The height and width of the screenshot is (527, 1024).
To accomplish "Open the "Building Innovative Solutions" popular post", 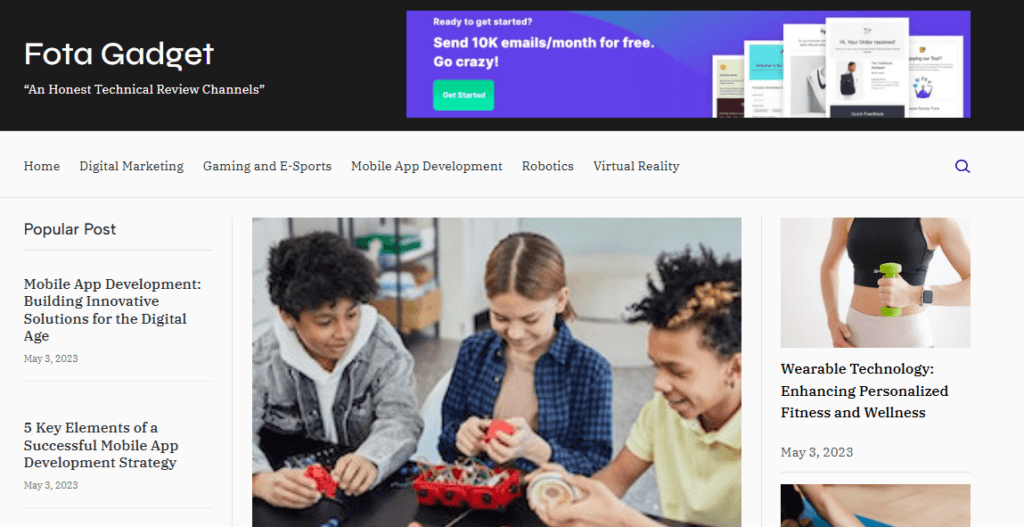I will [x=112, y=310].
